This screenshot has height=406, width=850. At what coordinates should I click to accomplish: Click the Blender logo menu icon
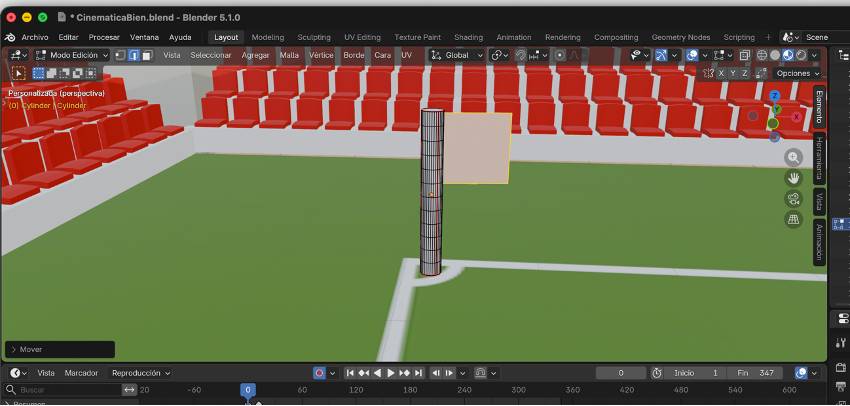pyautogui.click(x=10, y=37)
